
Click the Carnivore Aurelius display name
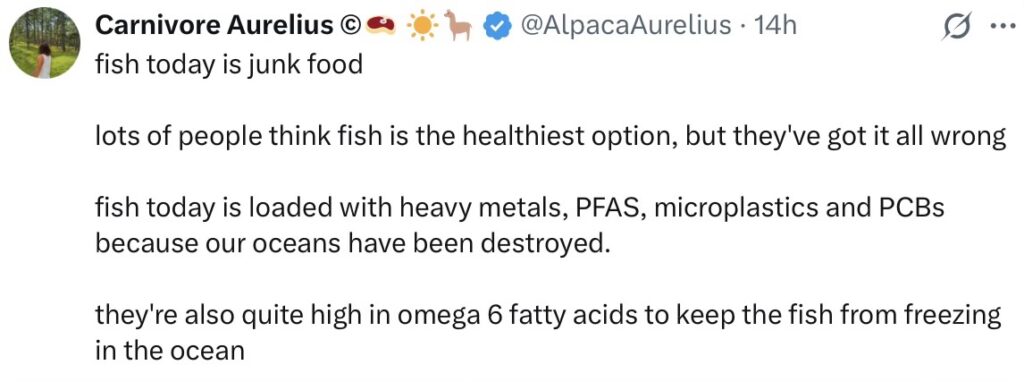click(217, 25)
